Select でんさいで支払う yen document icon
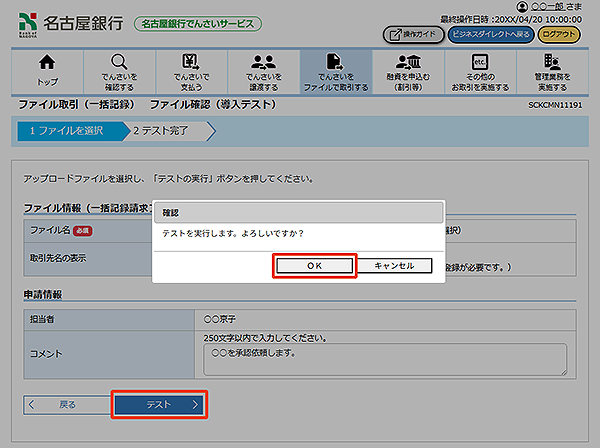This screenshot has width=600, height=448. [190, 64]
